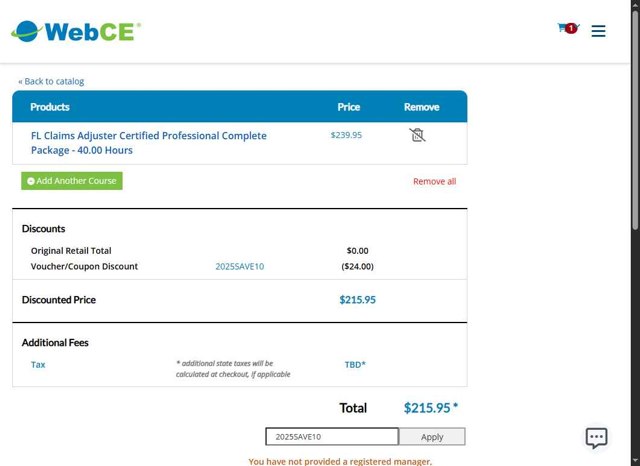Click the WebCE logo
The height and width of the screenshot is (466, 640).
76,31
